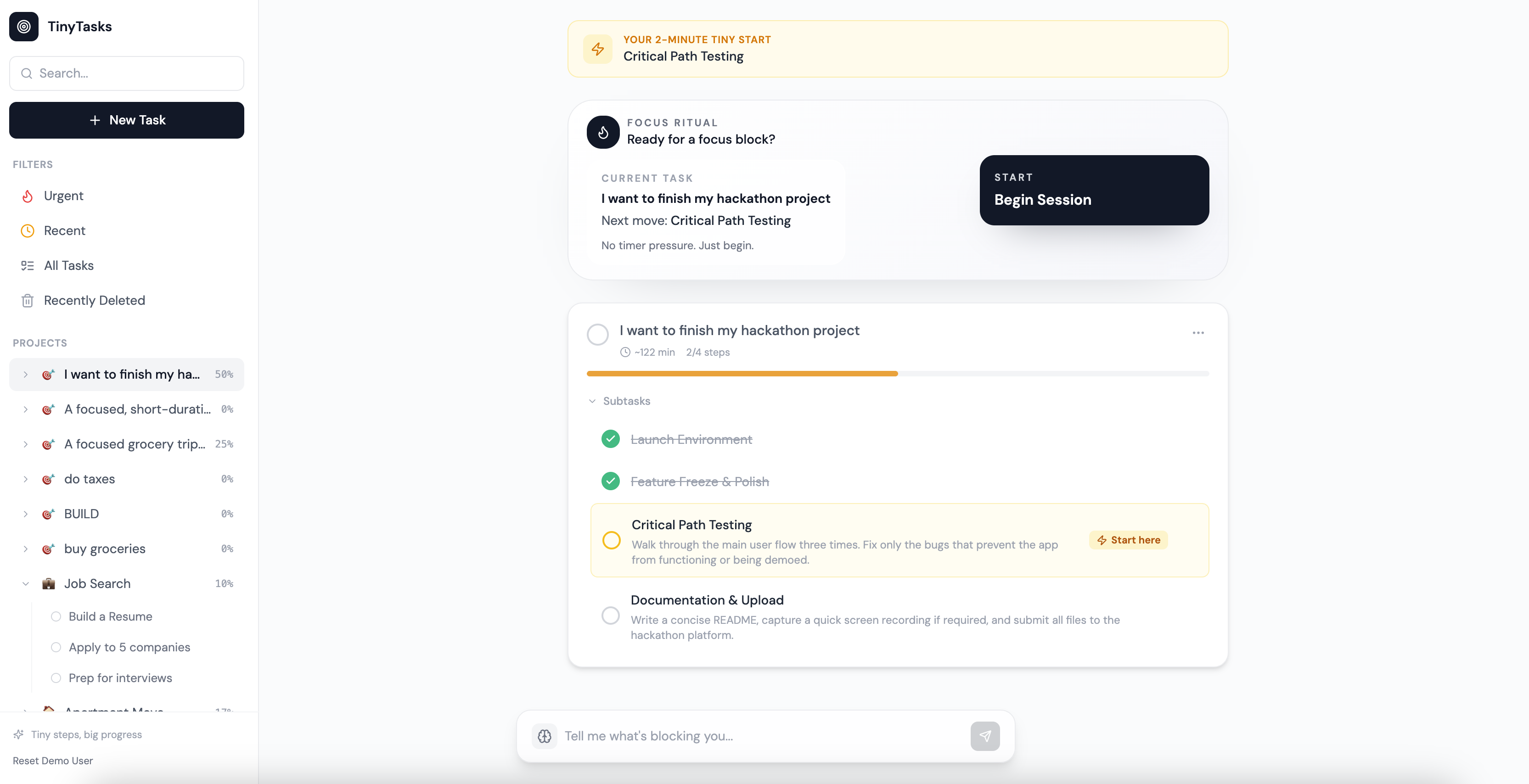The width and height of the screenshot is (1529, 784).
Task: Click the Begin Session button
Action: pyautogui.click(x=1094, y=190)
